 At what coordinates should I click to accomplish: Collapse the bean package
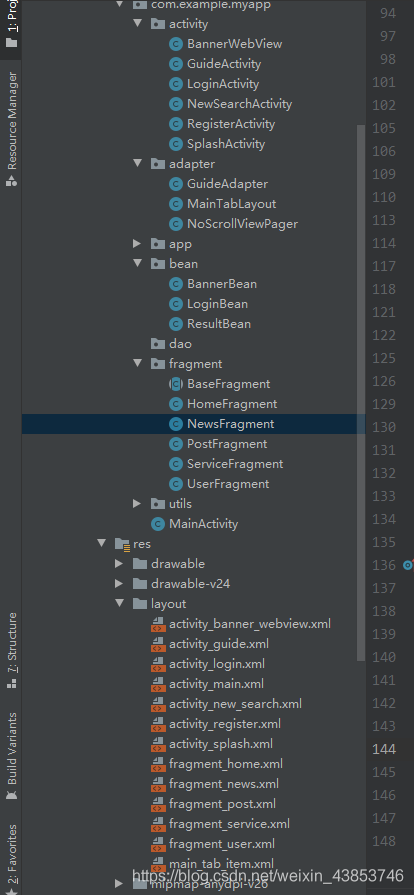pos(137,263)
